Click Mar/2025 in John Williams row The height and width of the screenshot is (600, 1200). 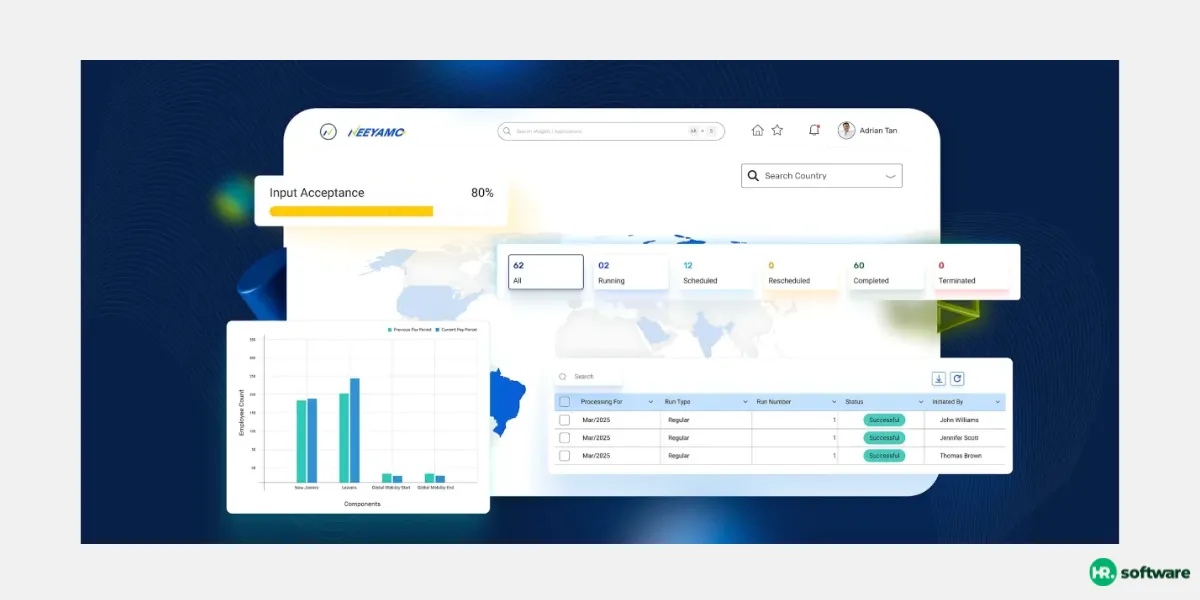[596, 420]
